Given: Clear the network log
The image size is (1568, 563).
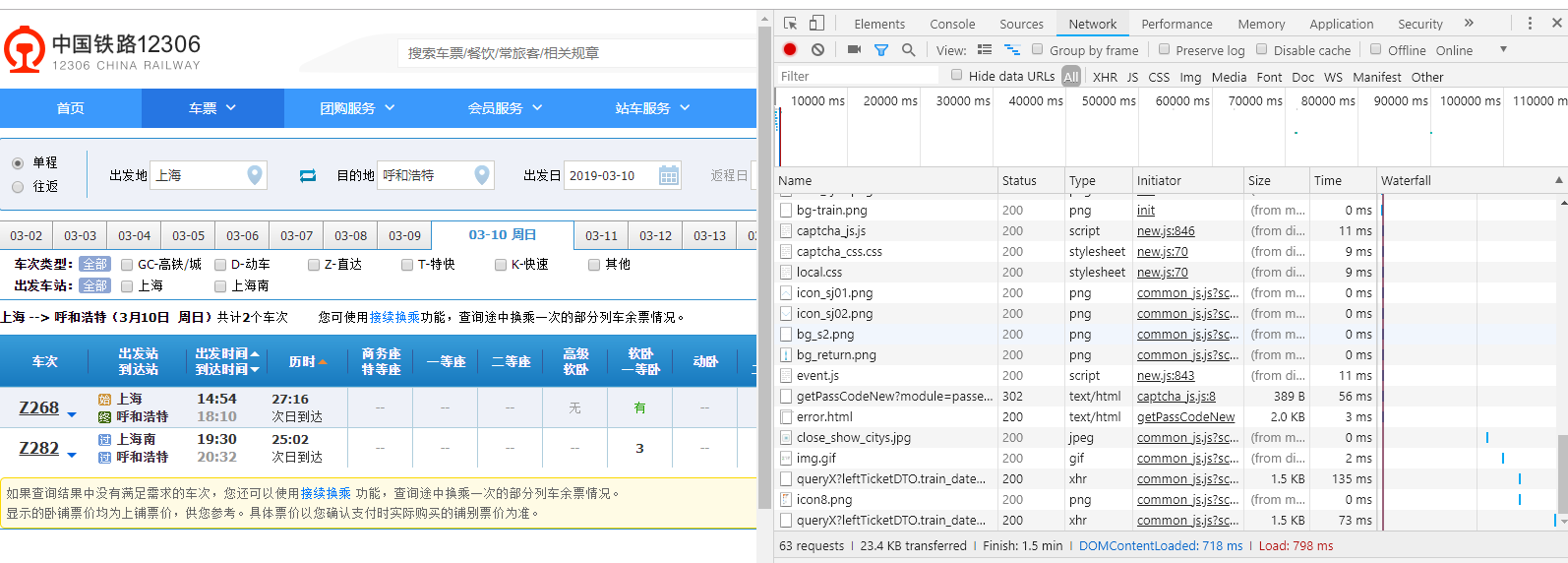Looking at the screenshot, I should click(817, 49).
